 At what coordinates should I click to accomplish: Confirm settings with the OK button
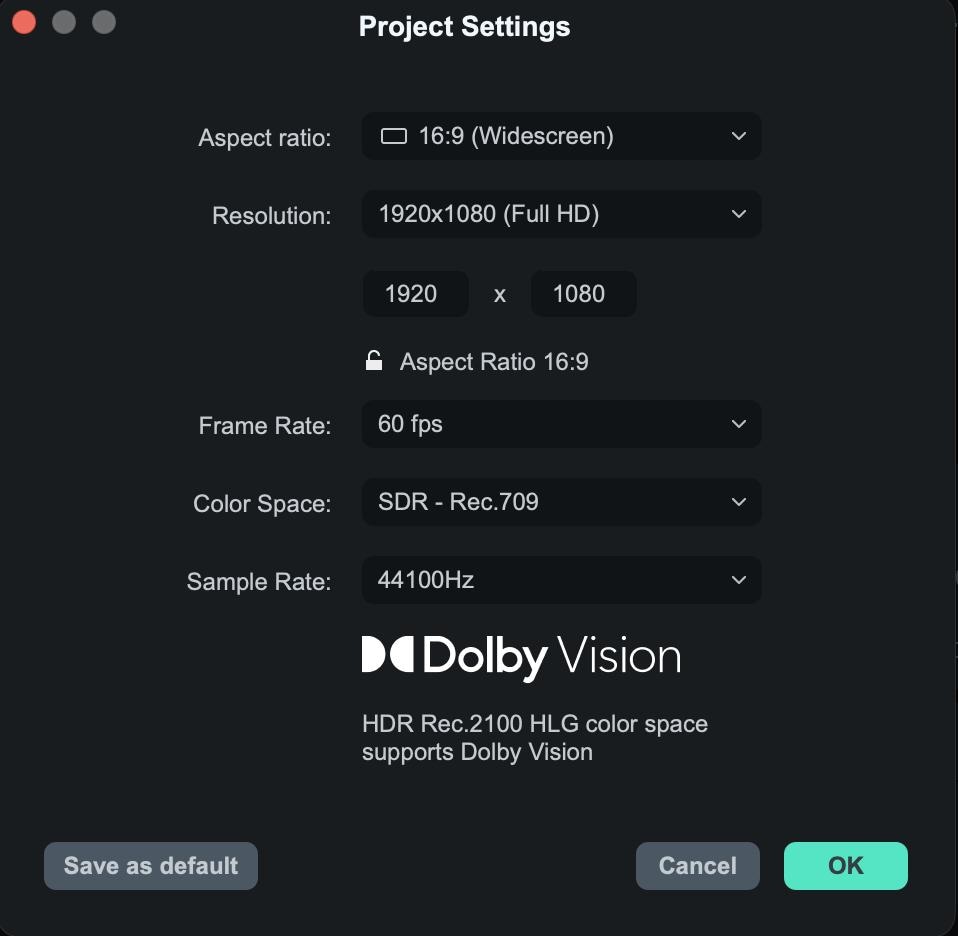[x=845, y=866]
